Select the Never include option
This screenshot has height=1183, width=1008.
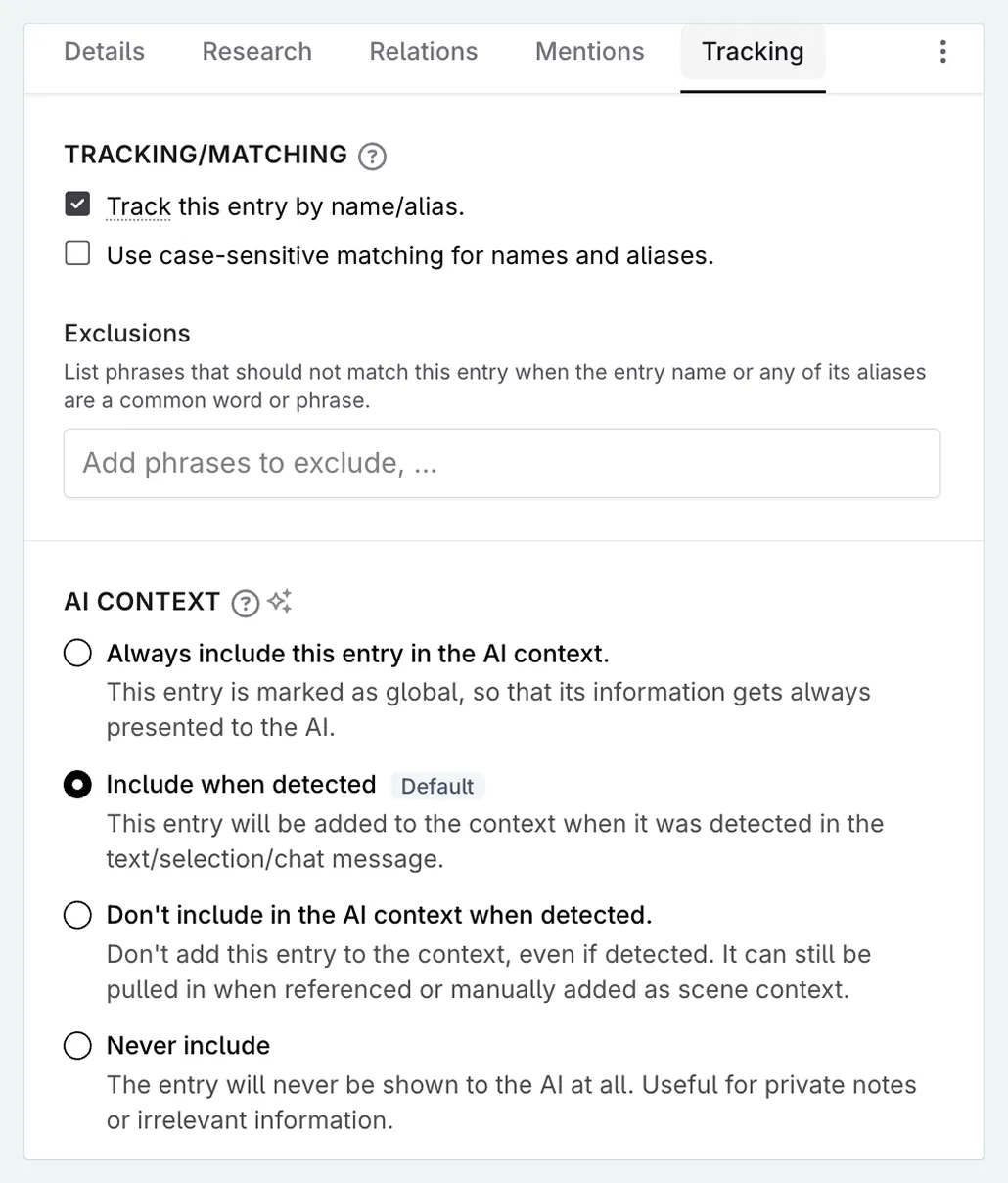pos(77,1045)
